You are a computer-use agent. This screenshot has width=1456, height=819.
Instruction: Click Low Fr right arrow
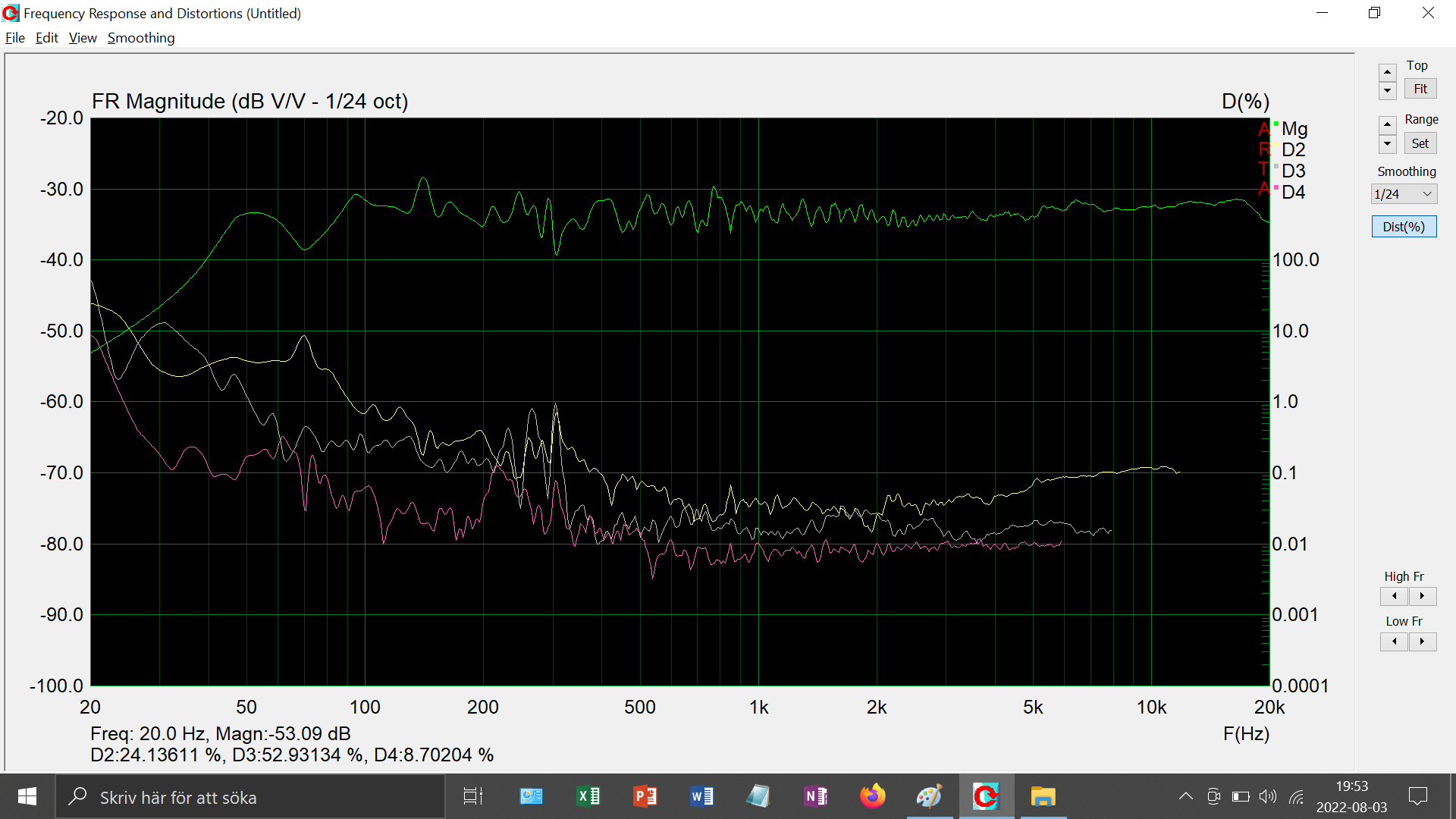(x=1422, y=642)
